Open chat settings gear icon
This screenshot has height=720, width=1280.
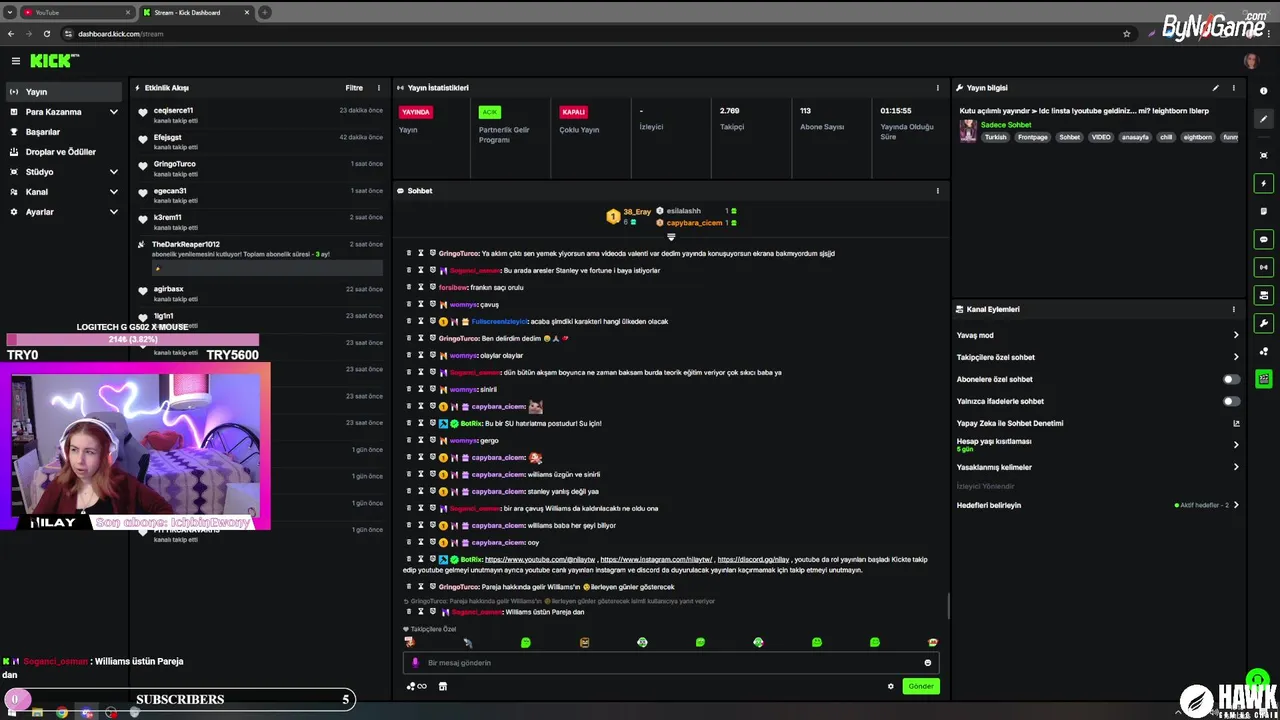pos(891,687)
